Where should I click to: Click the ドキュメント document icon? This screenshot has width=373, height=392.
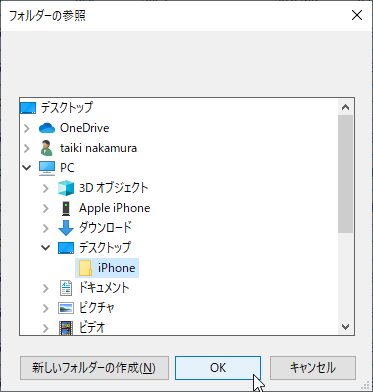point(66,288)
